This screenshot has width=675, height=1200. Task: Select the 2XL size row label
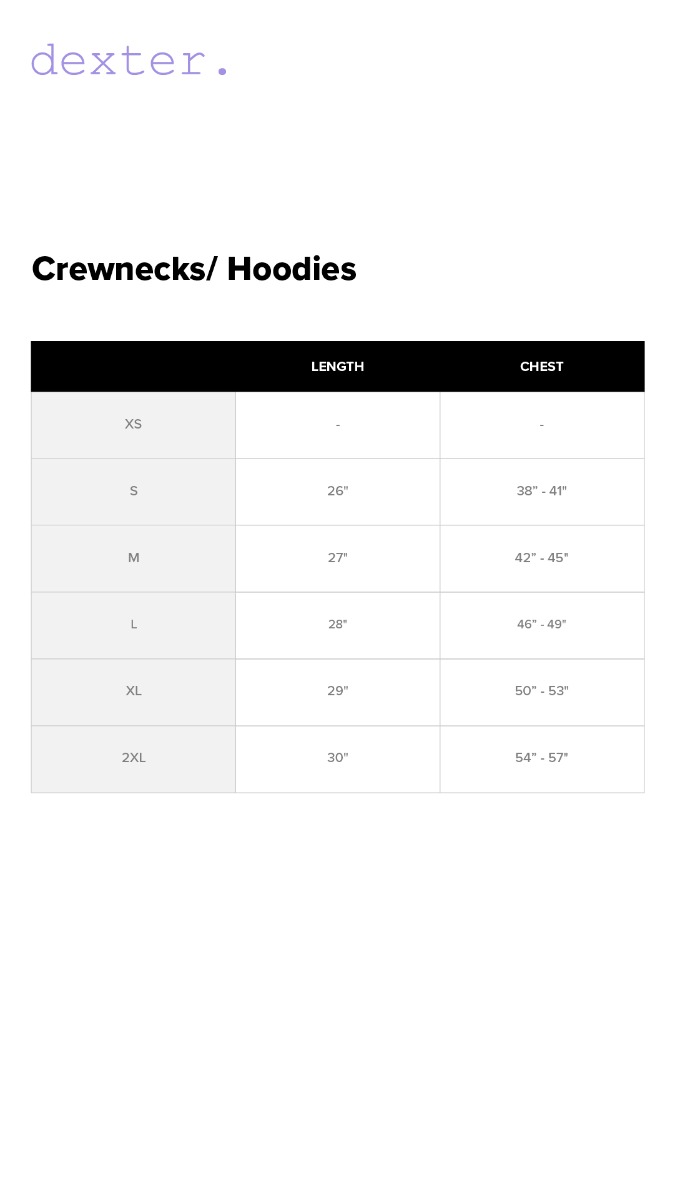[133, 758]
